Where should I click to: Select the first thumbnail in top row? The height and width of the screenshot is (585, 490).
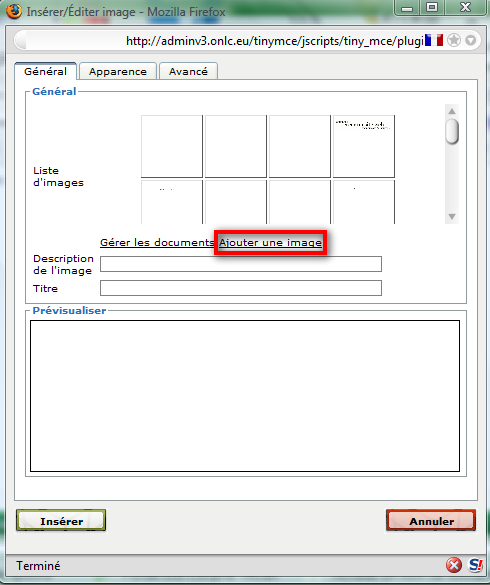point(172,146)
